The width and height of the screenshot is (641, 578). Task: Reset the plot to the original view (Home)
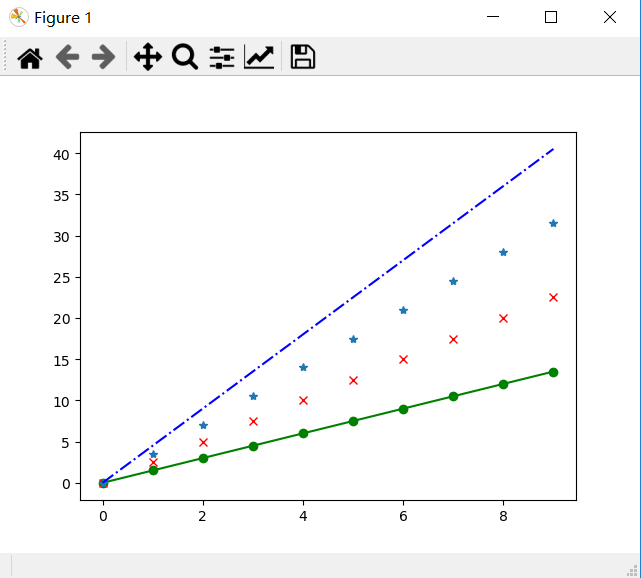click(30, 58)
